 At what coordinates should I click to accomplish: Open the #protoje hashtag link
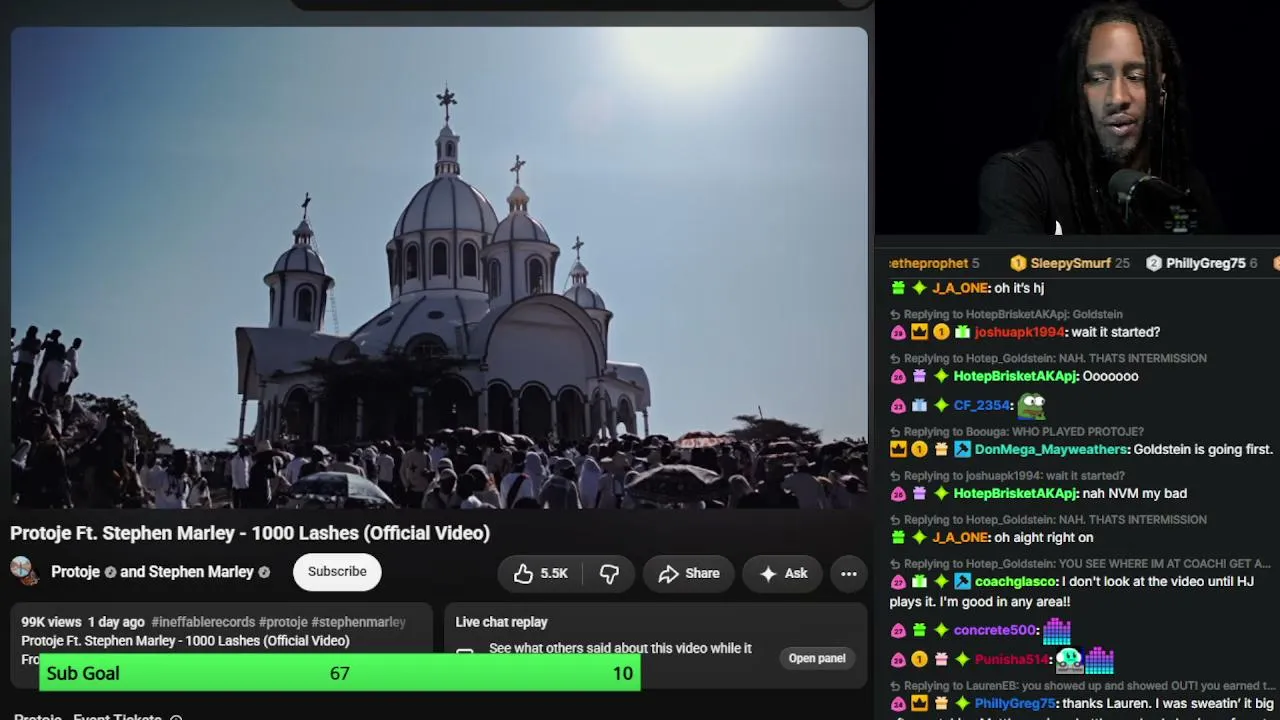pos(283,622)
